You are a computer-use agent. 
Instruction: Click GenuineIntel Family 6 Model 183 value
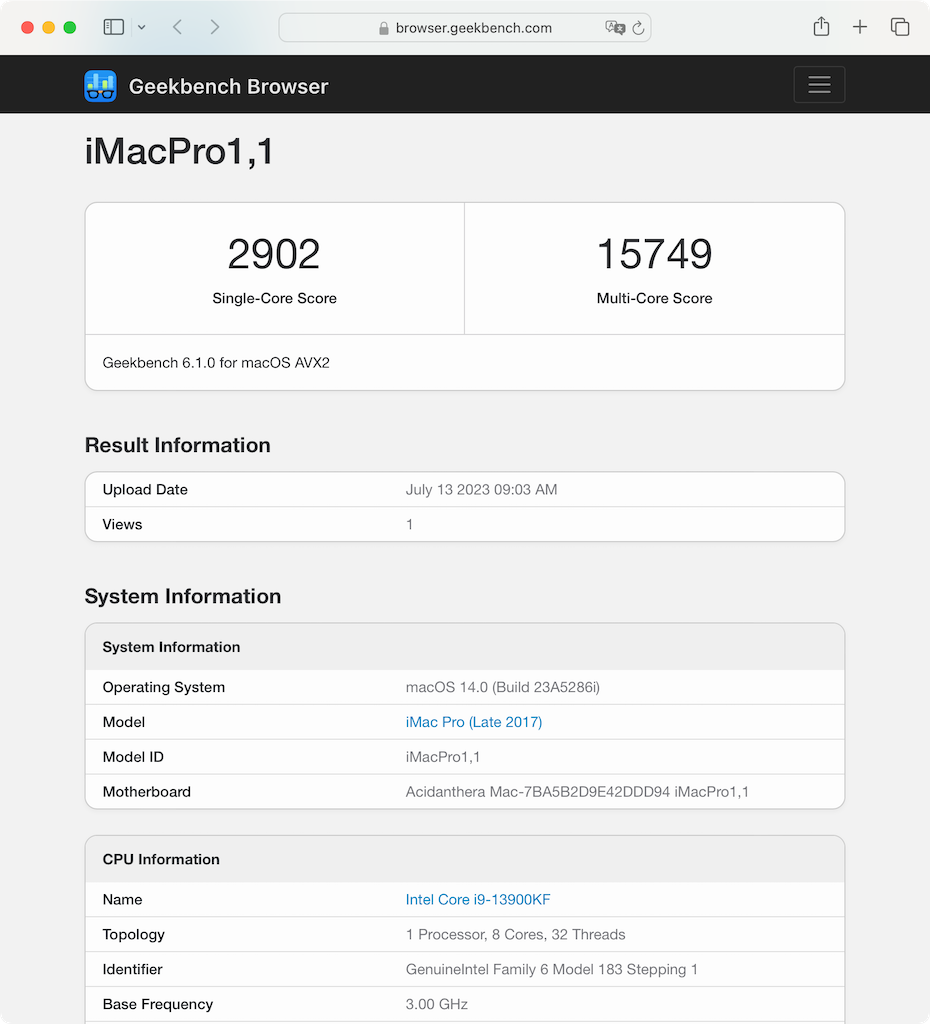(552, 969)
